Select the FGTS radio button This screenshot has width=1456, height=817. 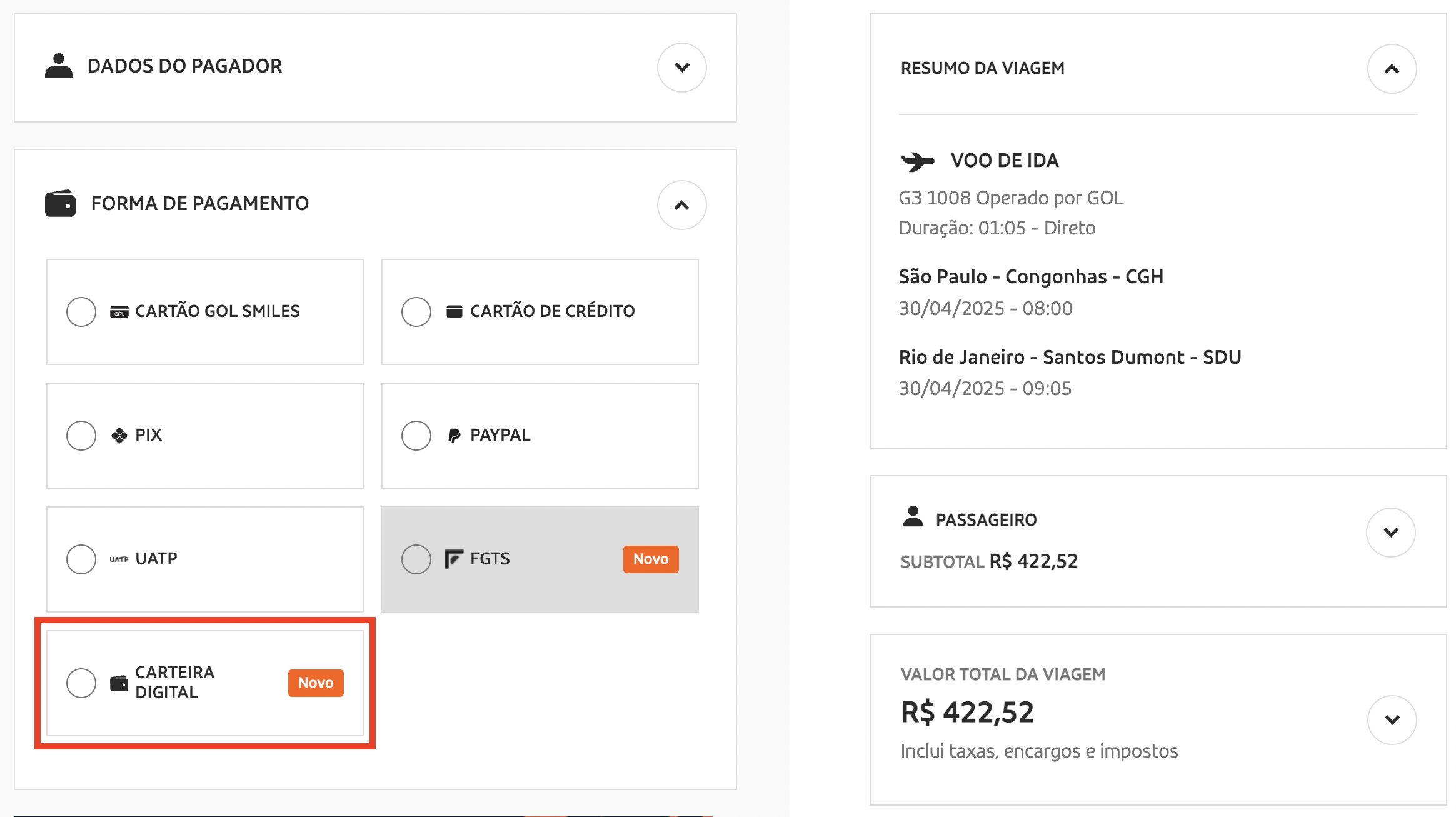(x=416, y=559)
